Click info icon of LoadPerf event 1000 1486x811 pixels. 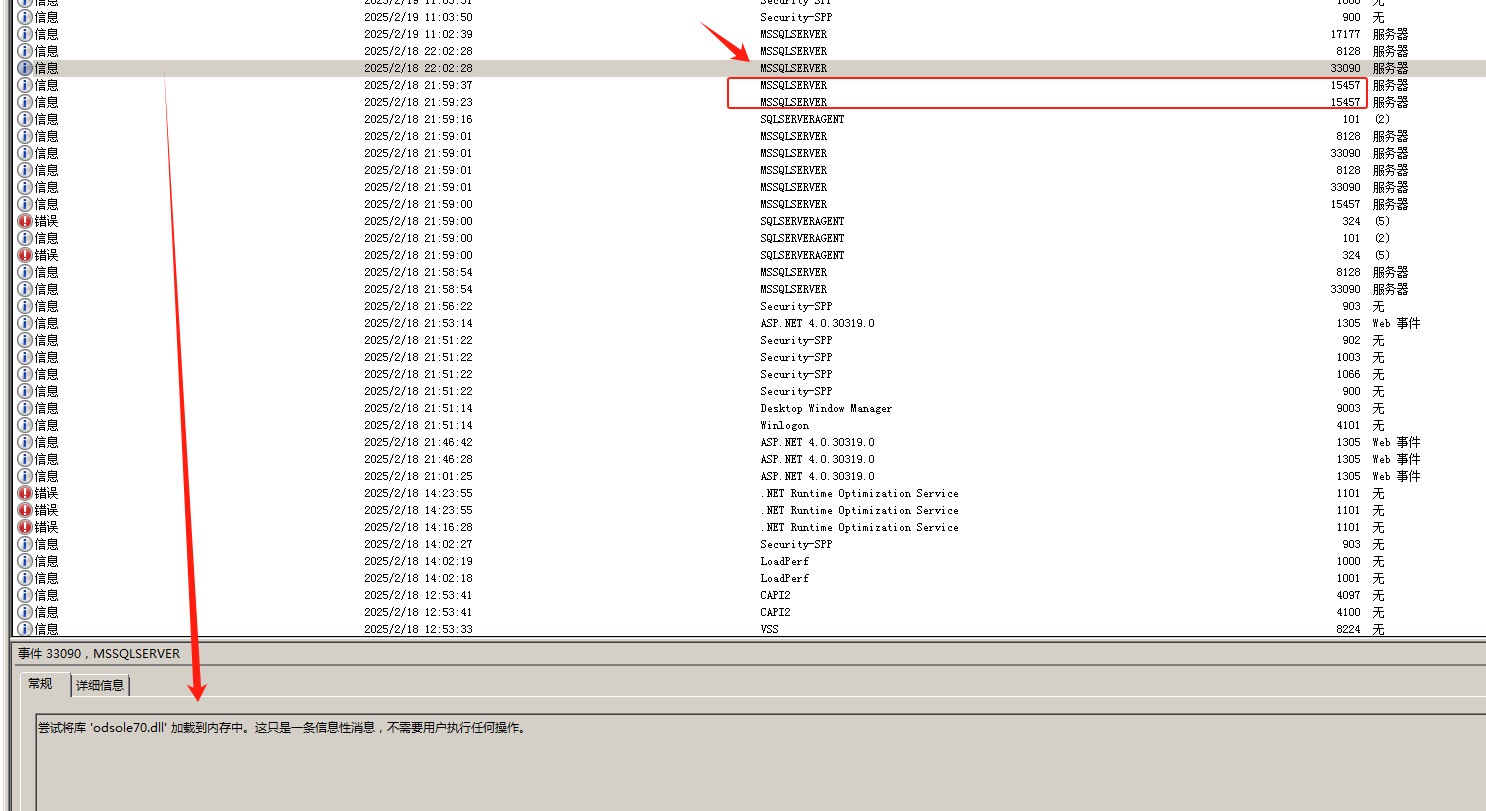[x=25, y=561]
